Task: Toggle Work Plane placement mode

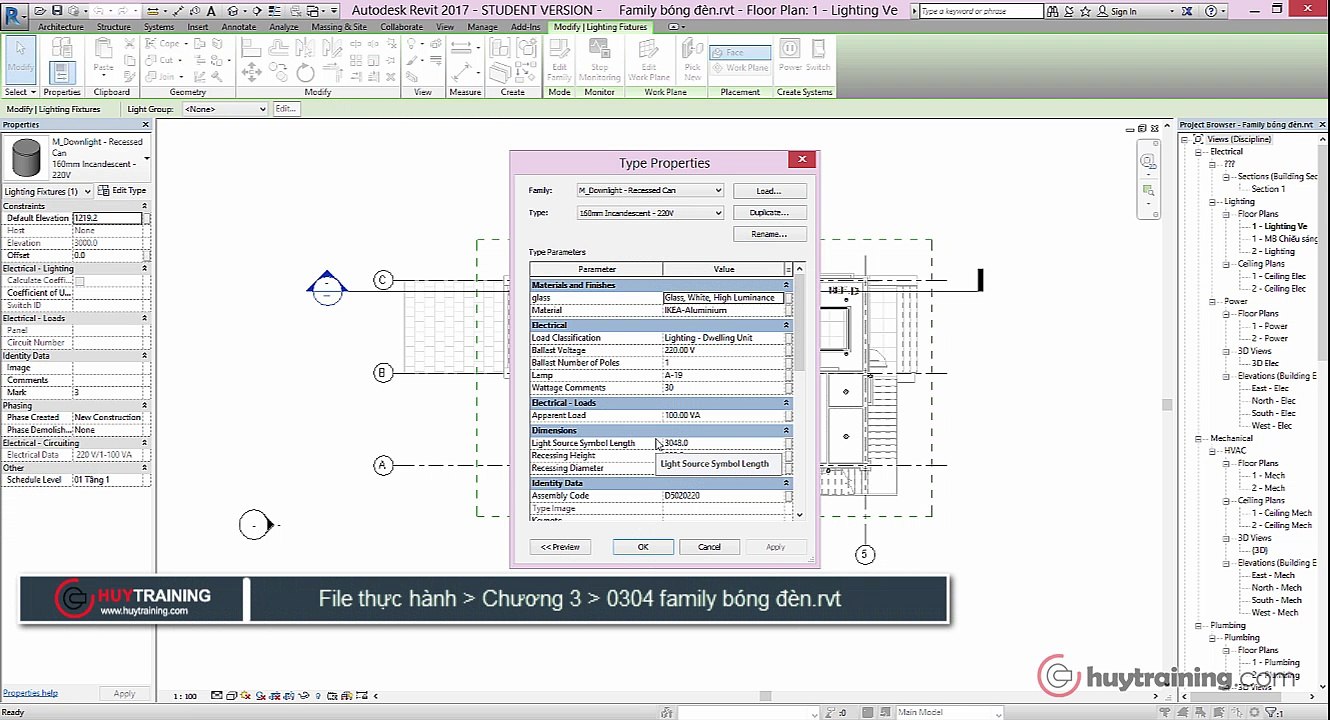Action: pos(740,68)
